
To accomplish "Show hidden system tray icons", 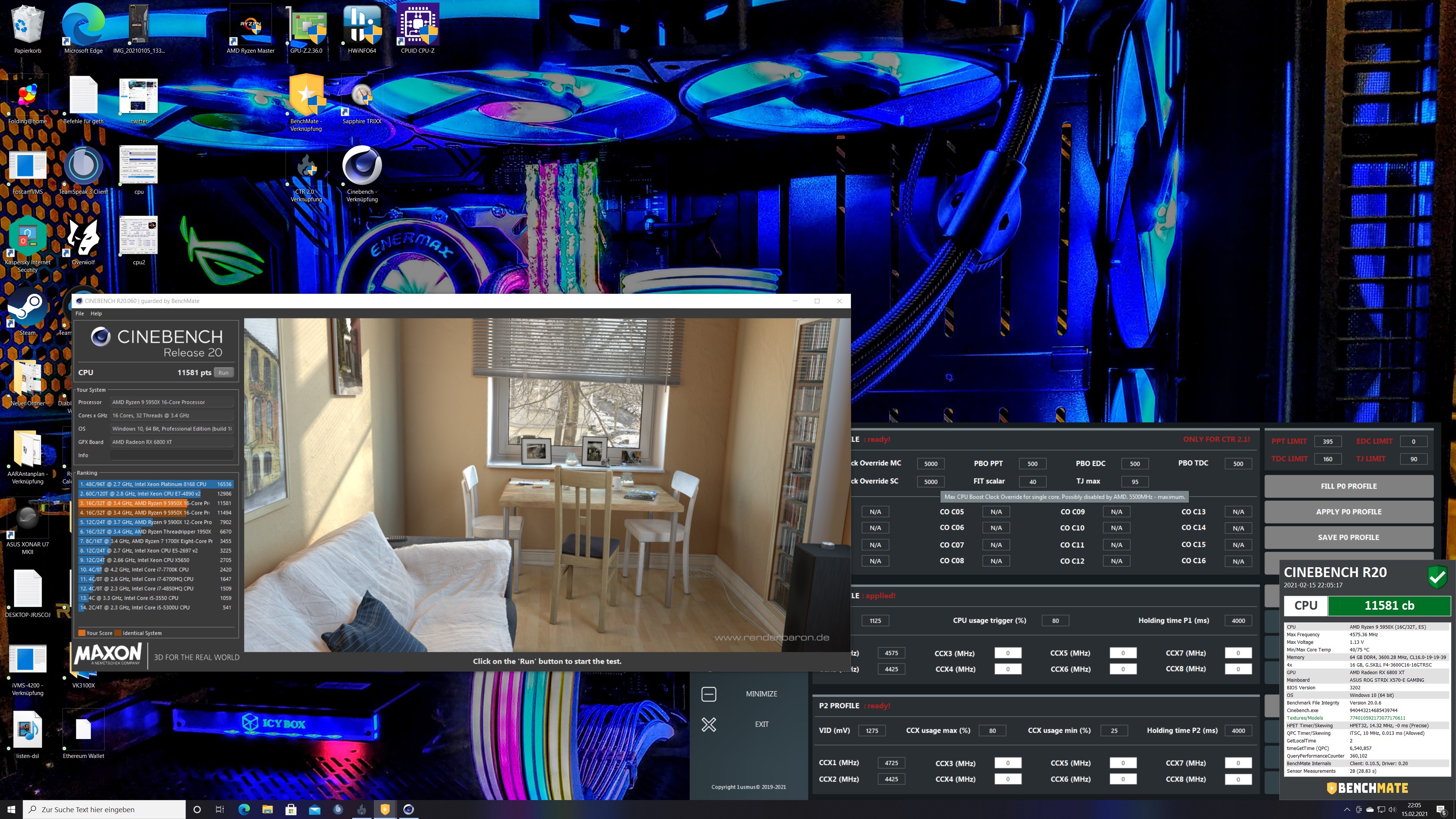I will coord(1347,810).
